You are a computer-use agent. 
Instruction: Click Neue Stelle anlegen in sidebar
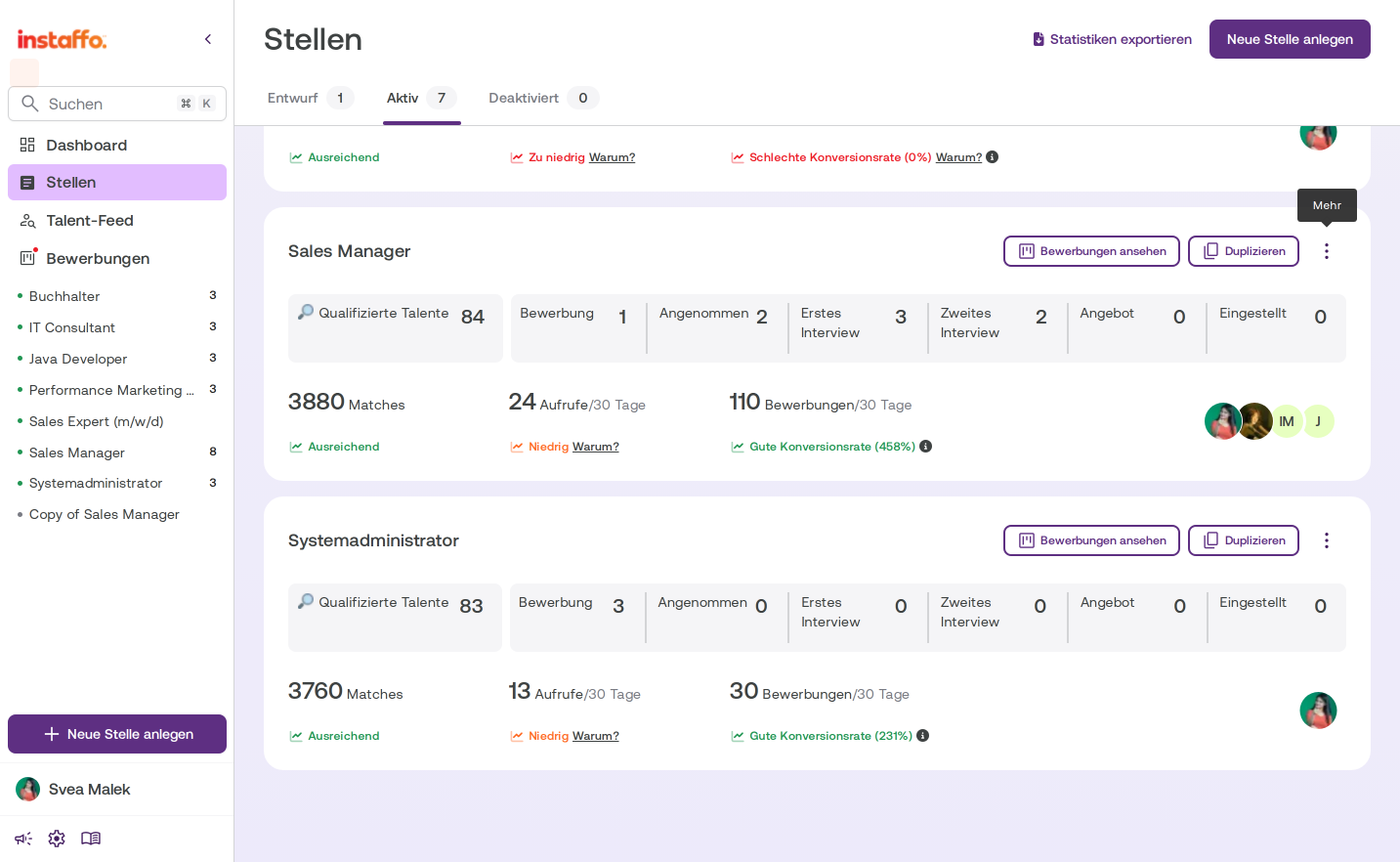coord(117,734)
